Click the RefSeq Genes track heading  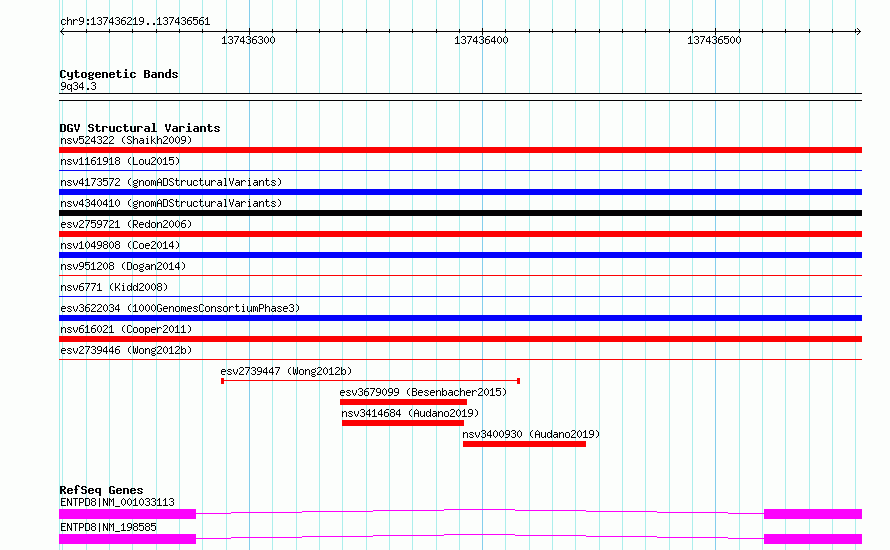tap(101, 490)
